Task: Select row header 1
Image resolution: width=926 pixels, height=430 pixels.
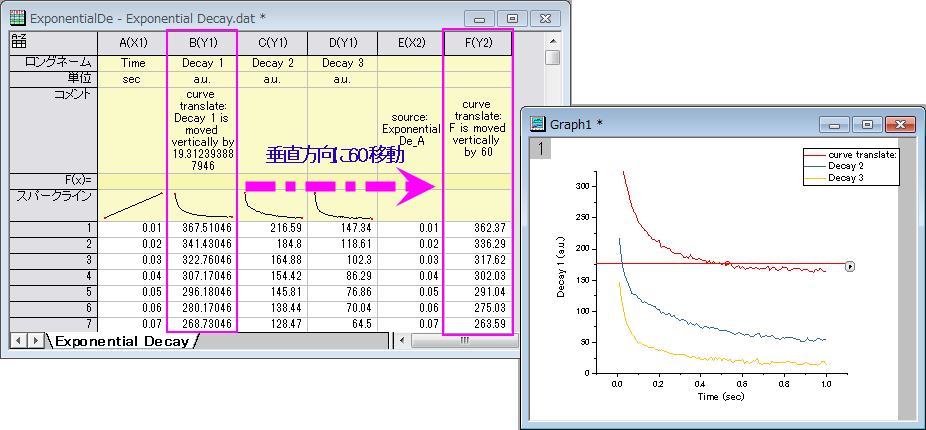Action: tap(53, 229)
